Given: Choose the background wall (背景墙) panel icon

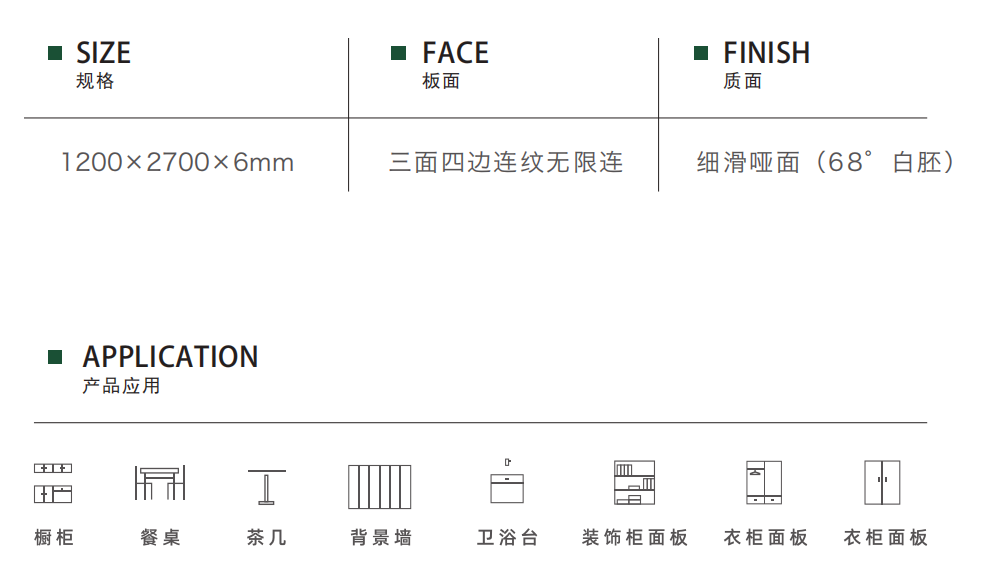Looking at the screenshot, I should [380, 486].
